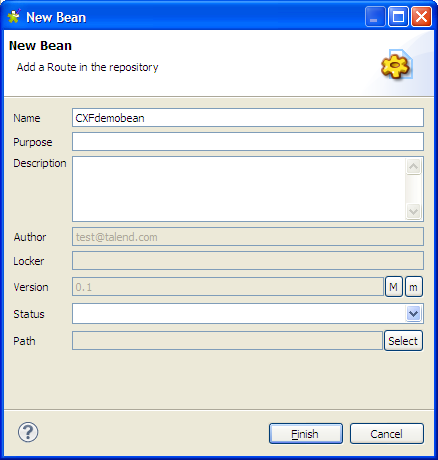This screenshot has height=460, width=438.
Task: Click inside the Status combo box field
Action: (x=239, y=313)
